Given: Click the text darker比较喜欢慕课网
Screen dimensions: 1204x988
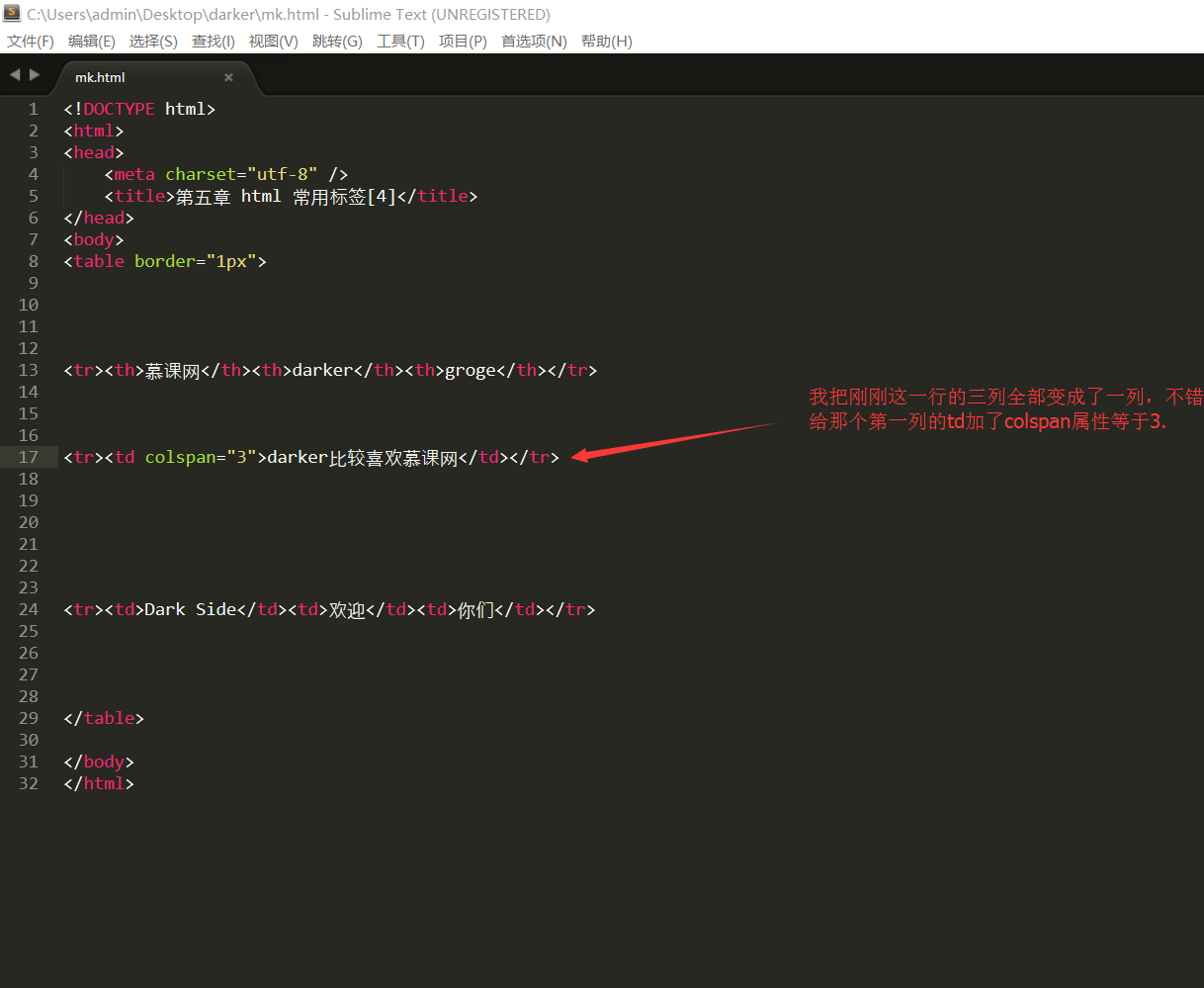Looking at the screenshot, I should (363, 457).
